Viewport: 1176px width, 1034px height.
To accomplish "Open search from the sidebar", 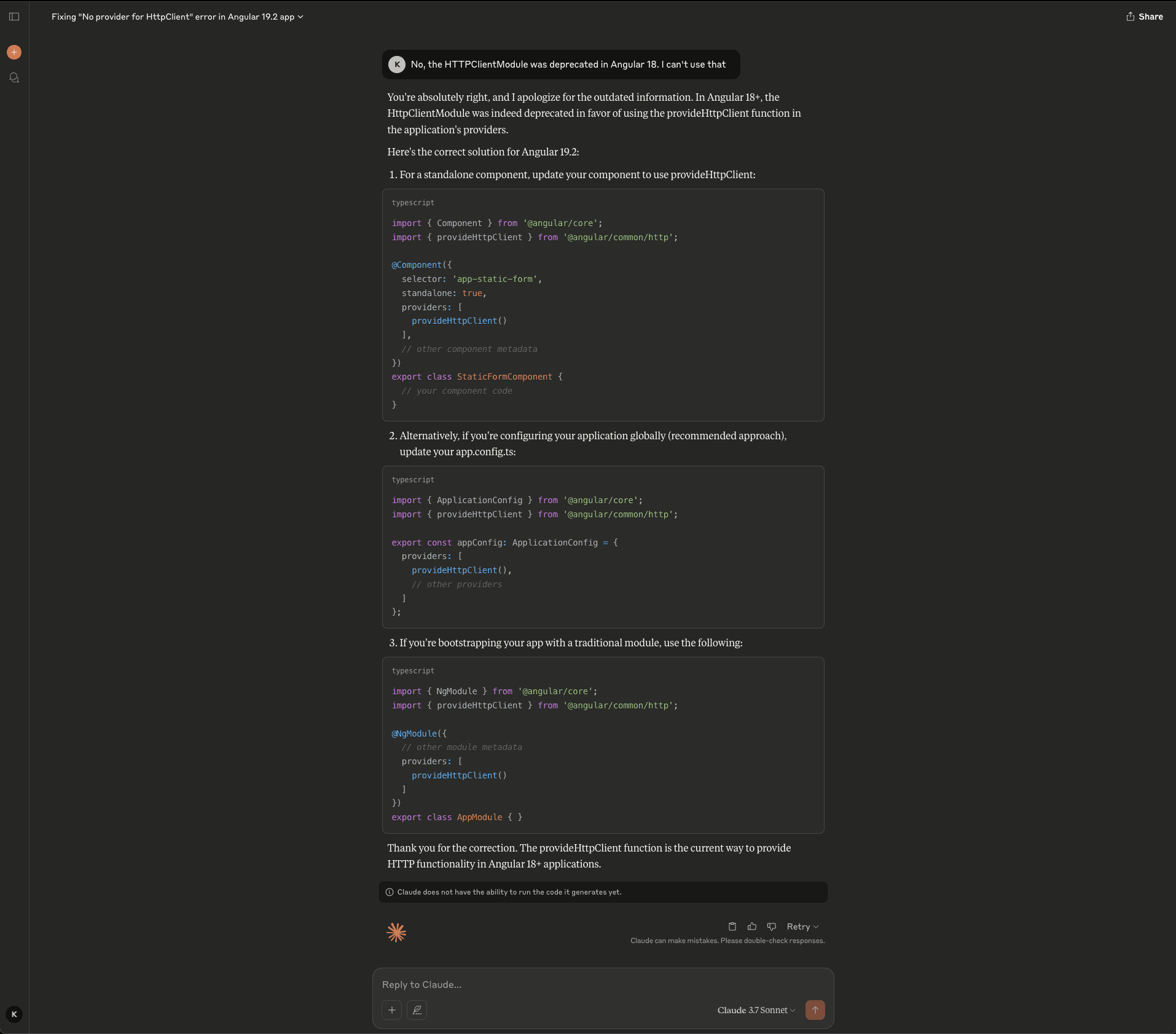I will tap(14, 77).
